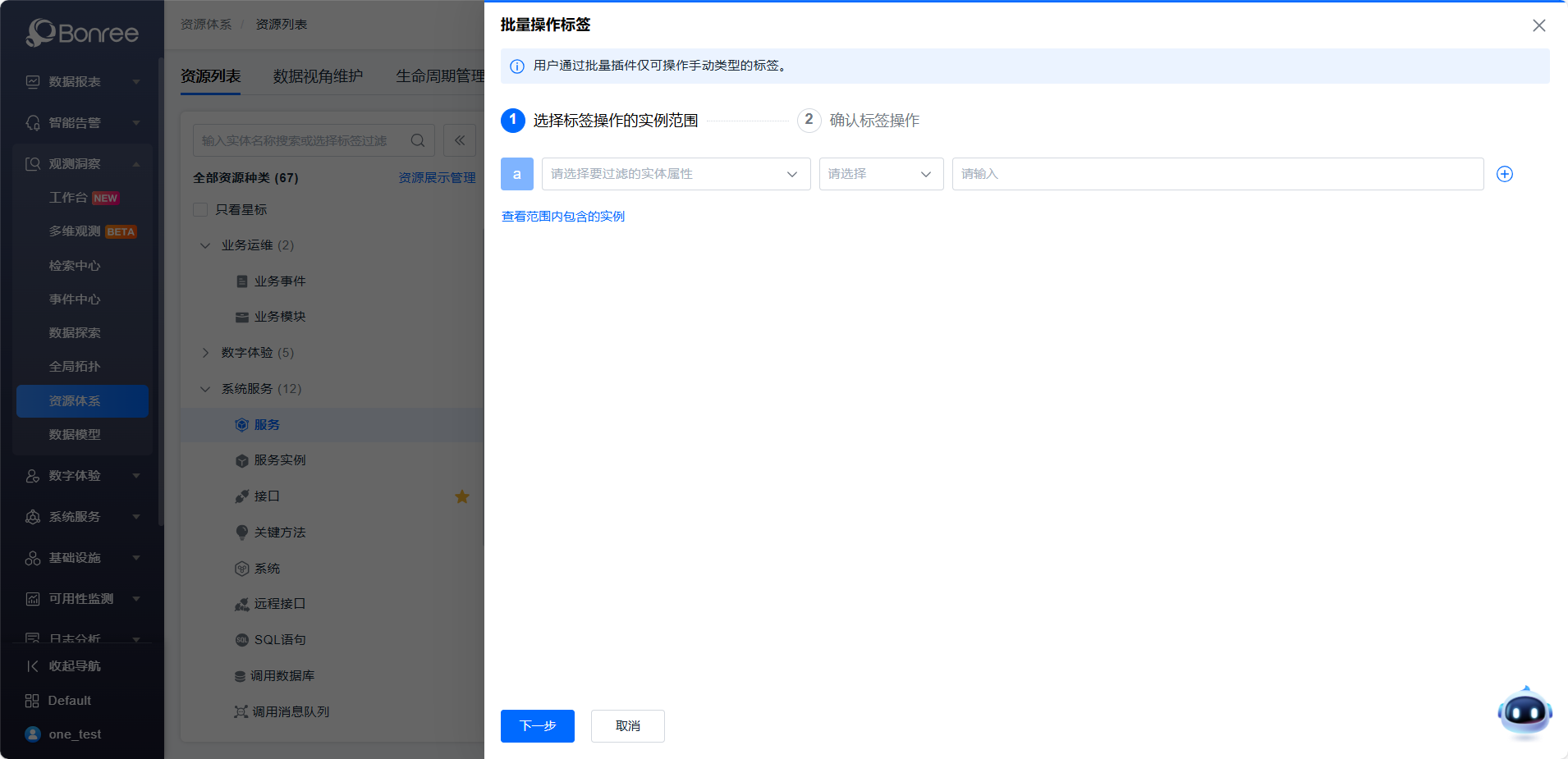Collapse the resource panel with double-chevron icon

(x=460, y=140)
